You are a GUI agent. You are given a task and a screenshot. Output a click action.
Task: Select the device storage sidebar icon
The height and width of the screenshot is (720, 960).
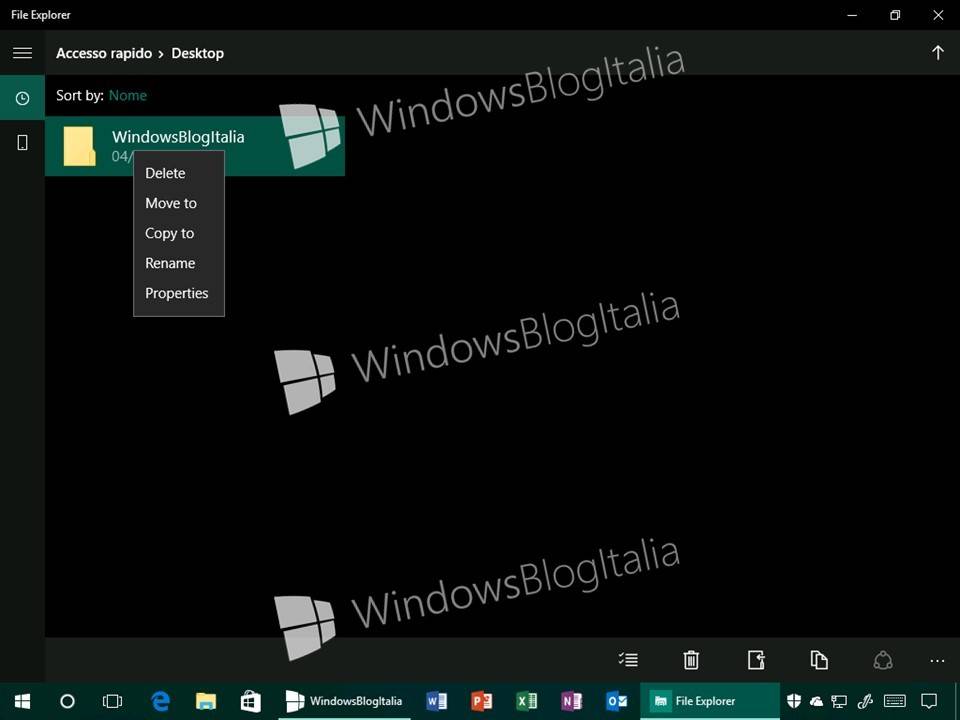pos(22,143)
